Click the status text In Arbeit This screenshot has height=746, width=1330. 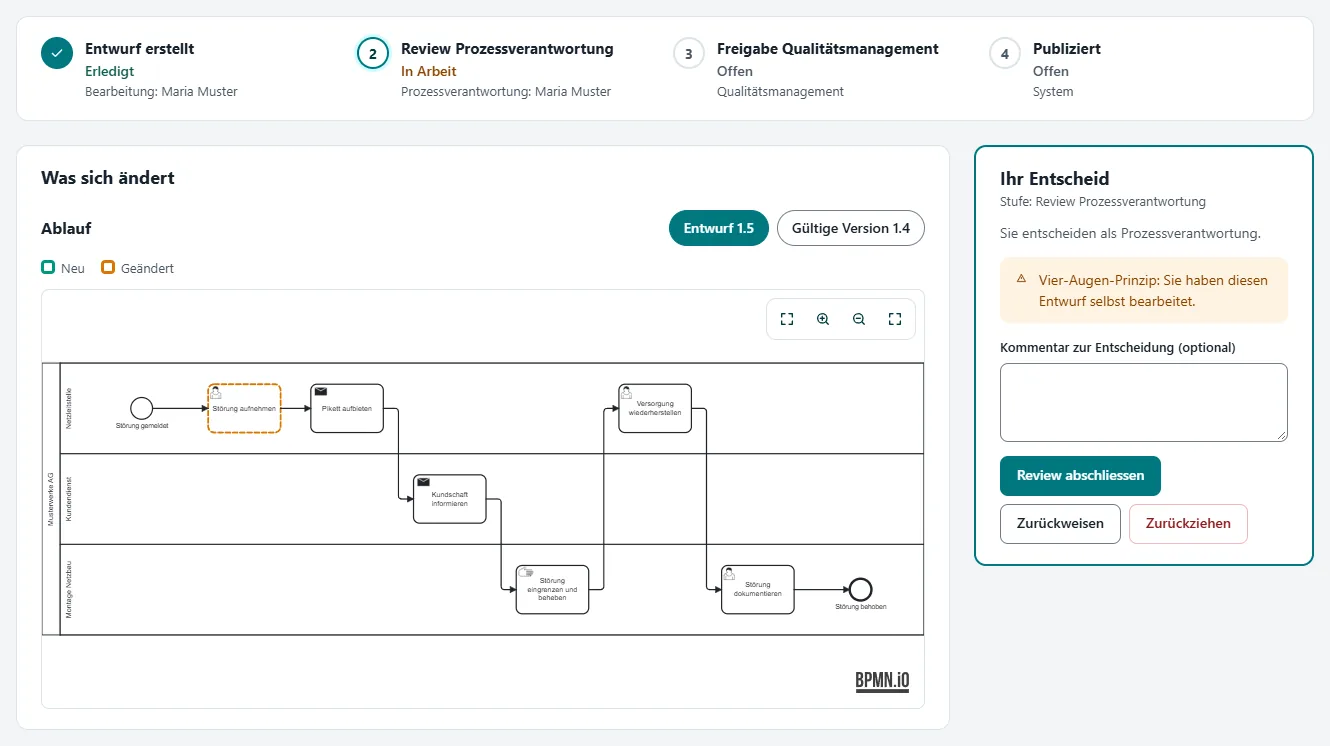429,71
